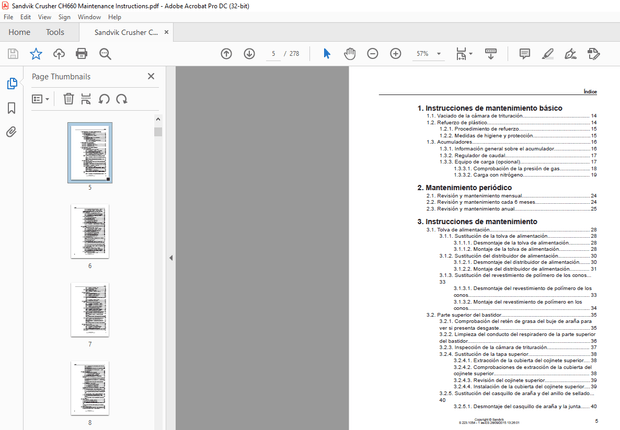620x430 pixels.
Task: Close the Page Thumbnails panel
Action: pyautogui.click(x=151, y=76)
